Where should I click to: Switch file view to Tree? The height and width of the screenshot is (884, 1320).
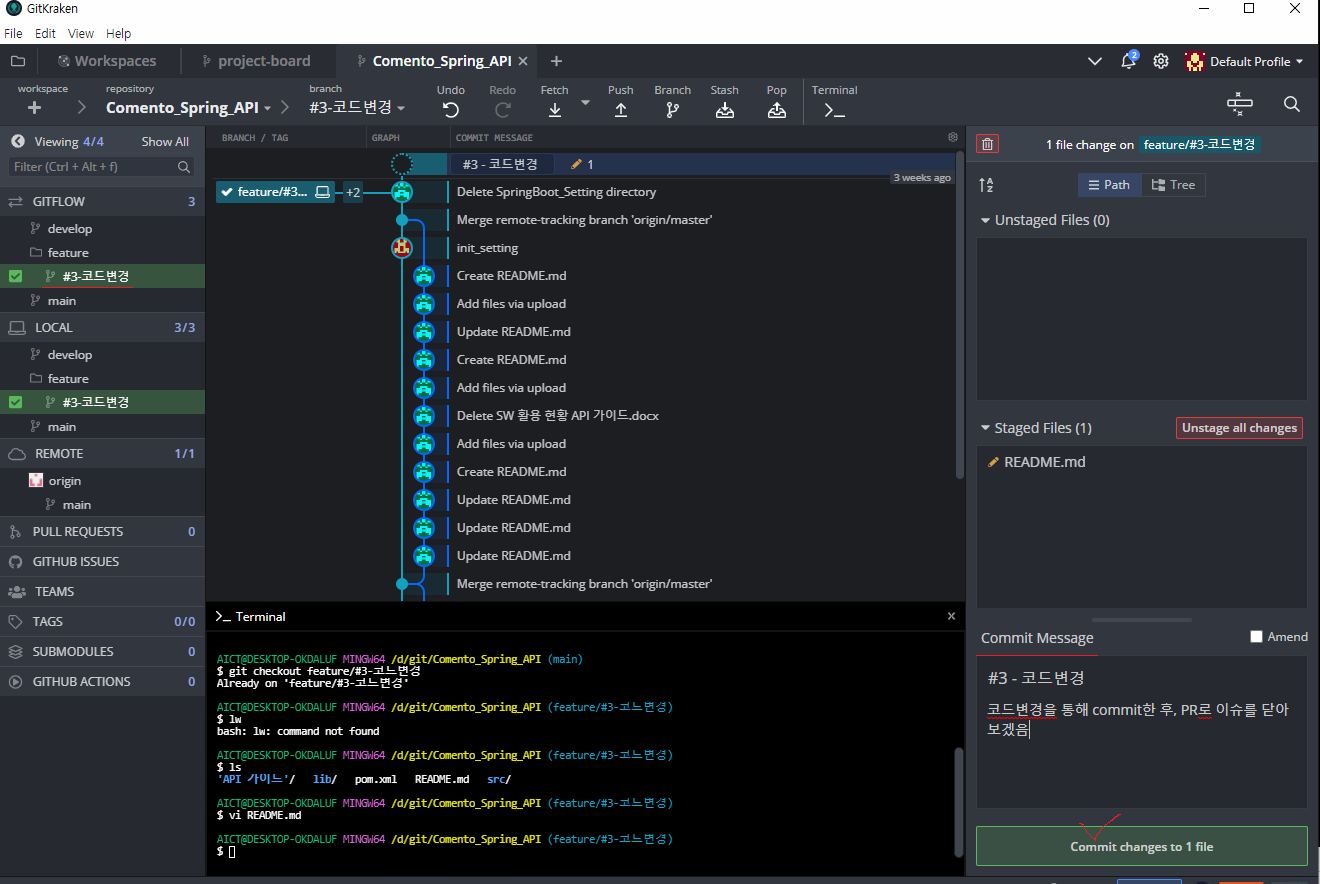coord(1173,185)
